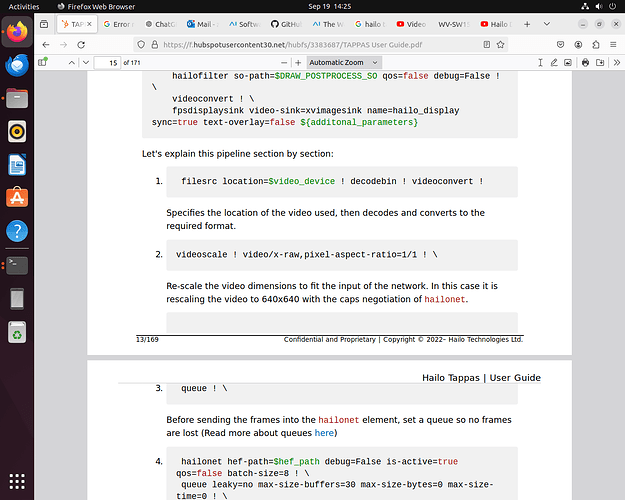Viewport: 625px width, 500px height.
Task: Switch to the Video YouTube tab
Action: pos(412,24)
